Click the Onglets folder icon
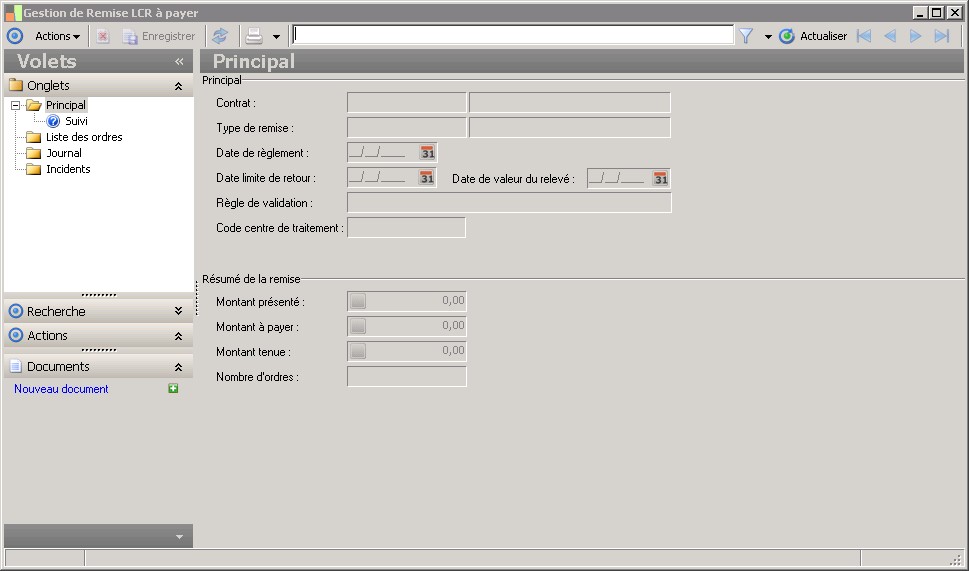The width and height of the screenshot is (969, 571). (x=16, y=85)
